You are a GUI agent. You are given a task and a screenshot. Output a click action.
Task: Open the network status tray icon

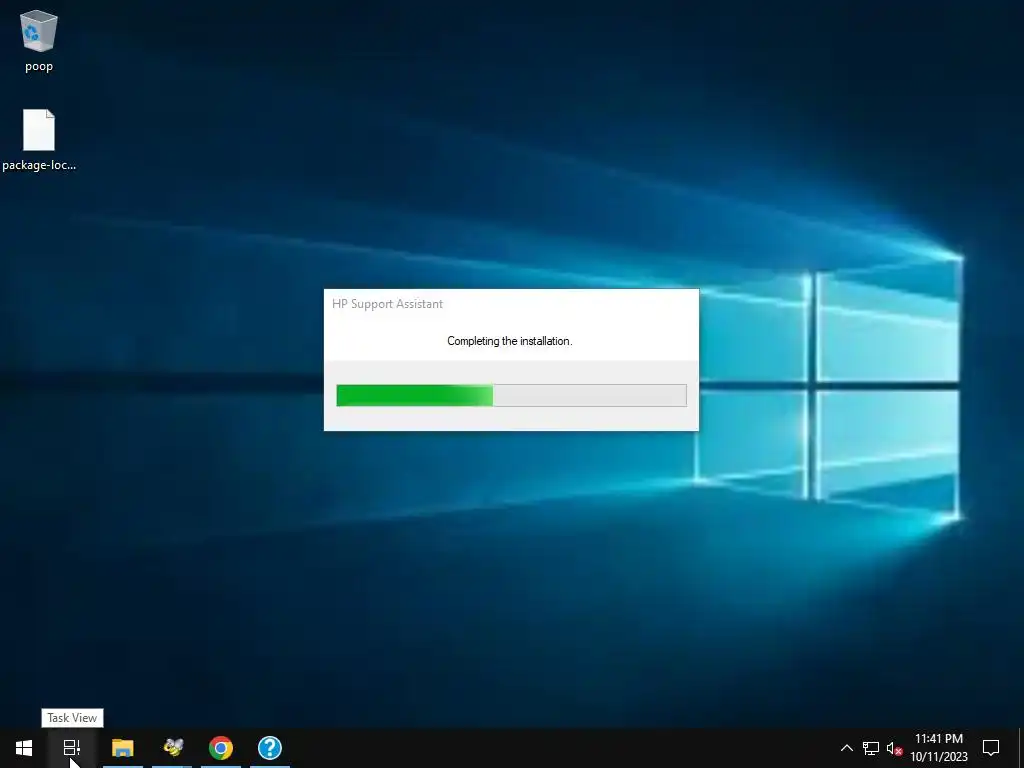[x=871, y=748]
